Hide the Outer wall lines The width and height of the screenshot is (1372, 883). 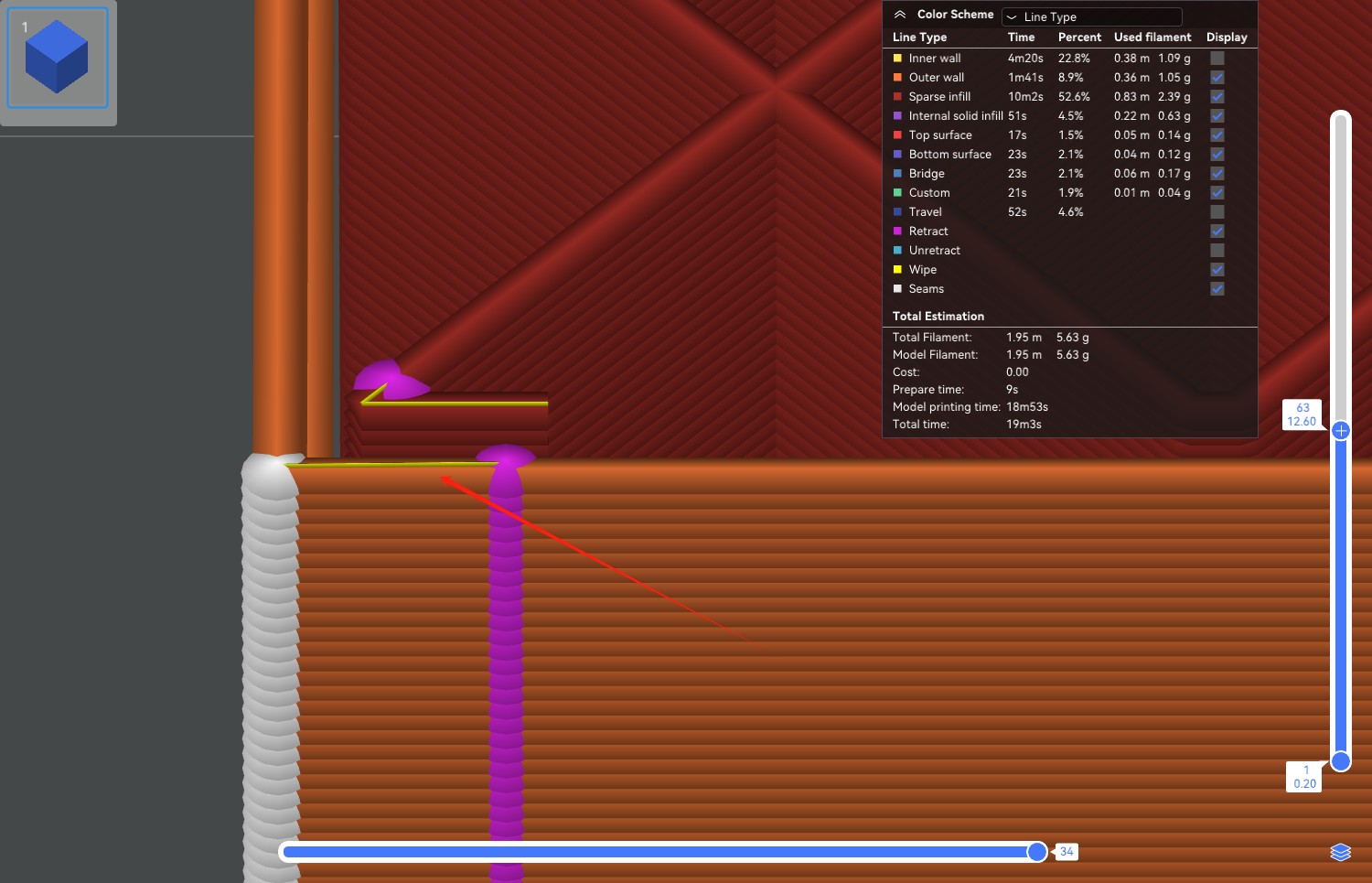pos(1217,78)
